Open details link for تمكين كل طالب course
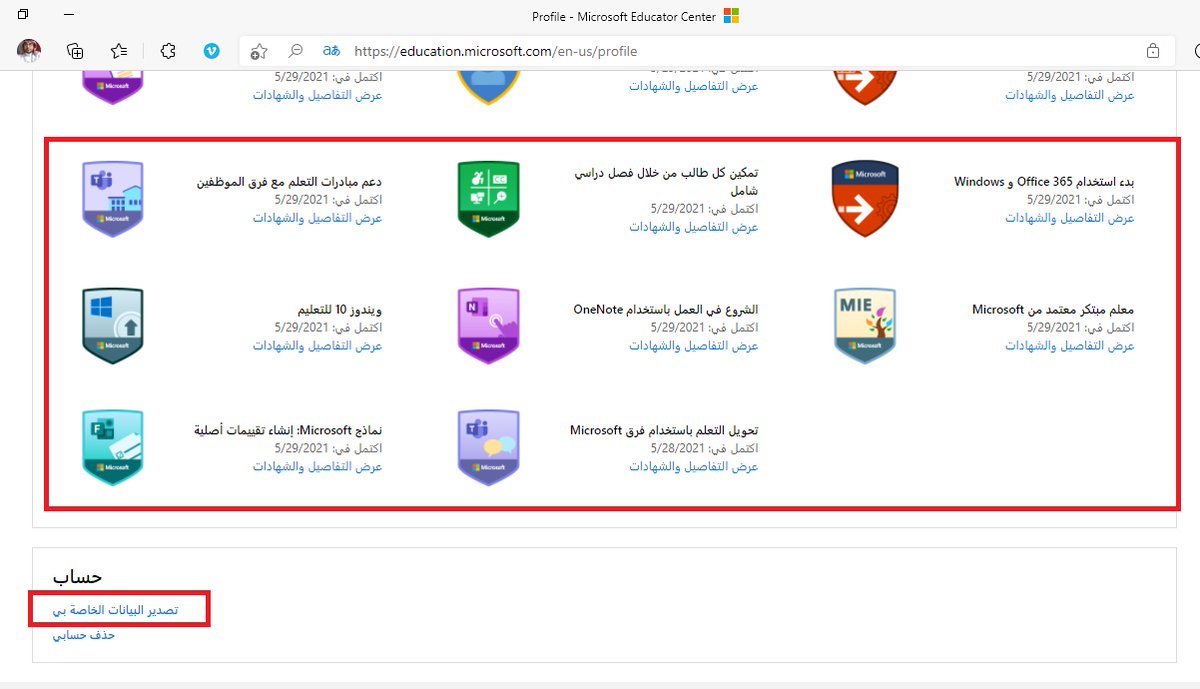The image size is (1200, 689). point(694,227)
